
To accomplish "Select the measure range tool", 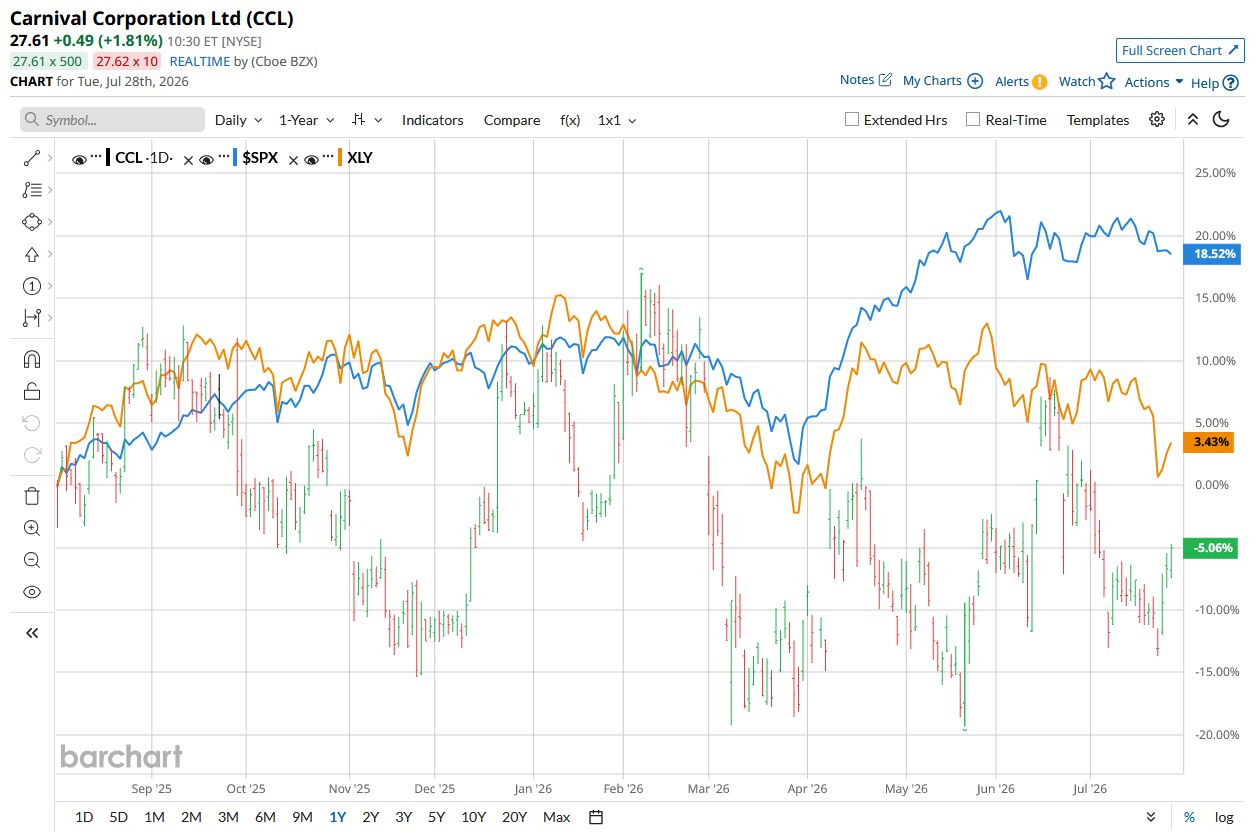I will click(31, 318).
